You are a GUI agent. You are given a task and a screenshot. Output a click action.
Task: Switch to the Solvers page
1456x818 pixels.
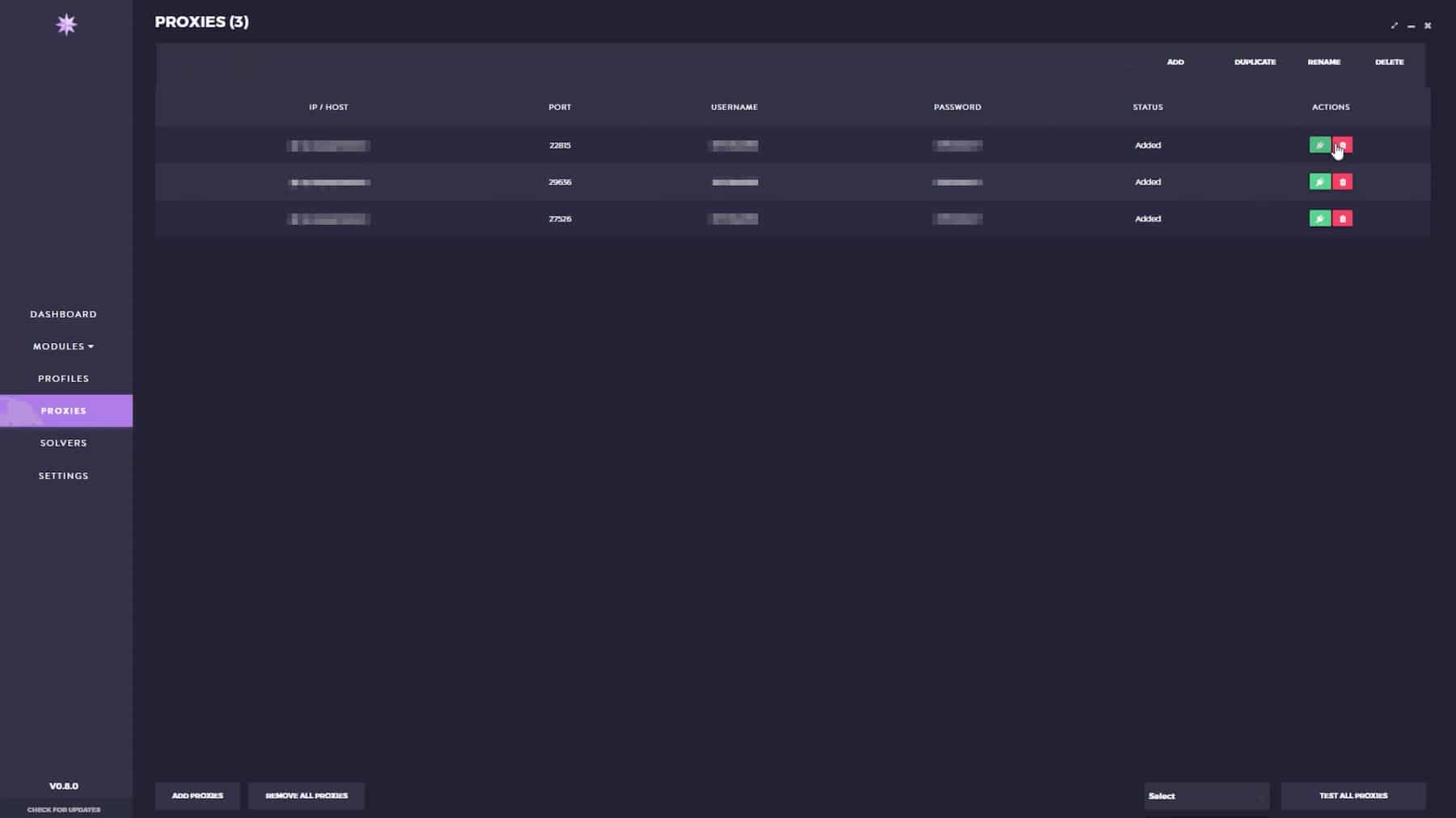coord(63,443)
